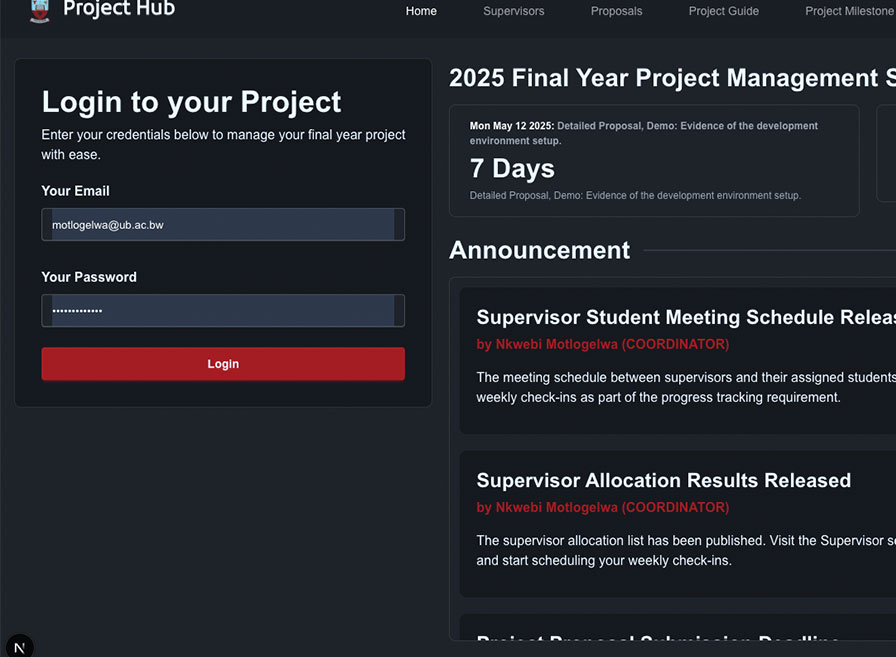This screenshot has height=657, width=896.
Task: Open the Supervisors navigation menu item
Action: click(513, 11)
